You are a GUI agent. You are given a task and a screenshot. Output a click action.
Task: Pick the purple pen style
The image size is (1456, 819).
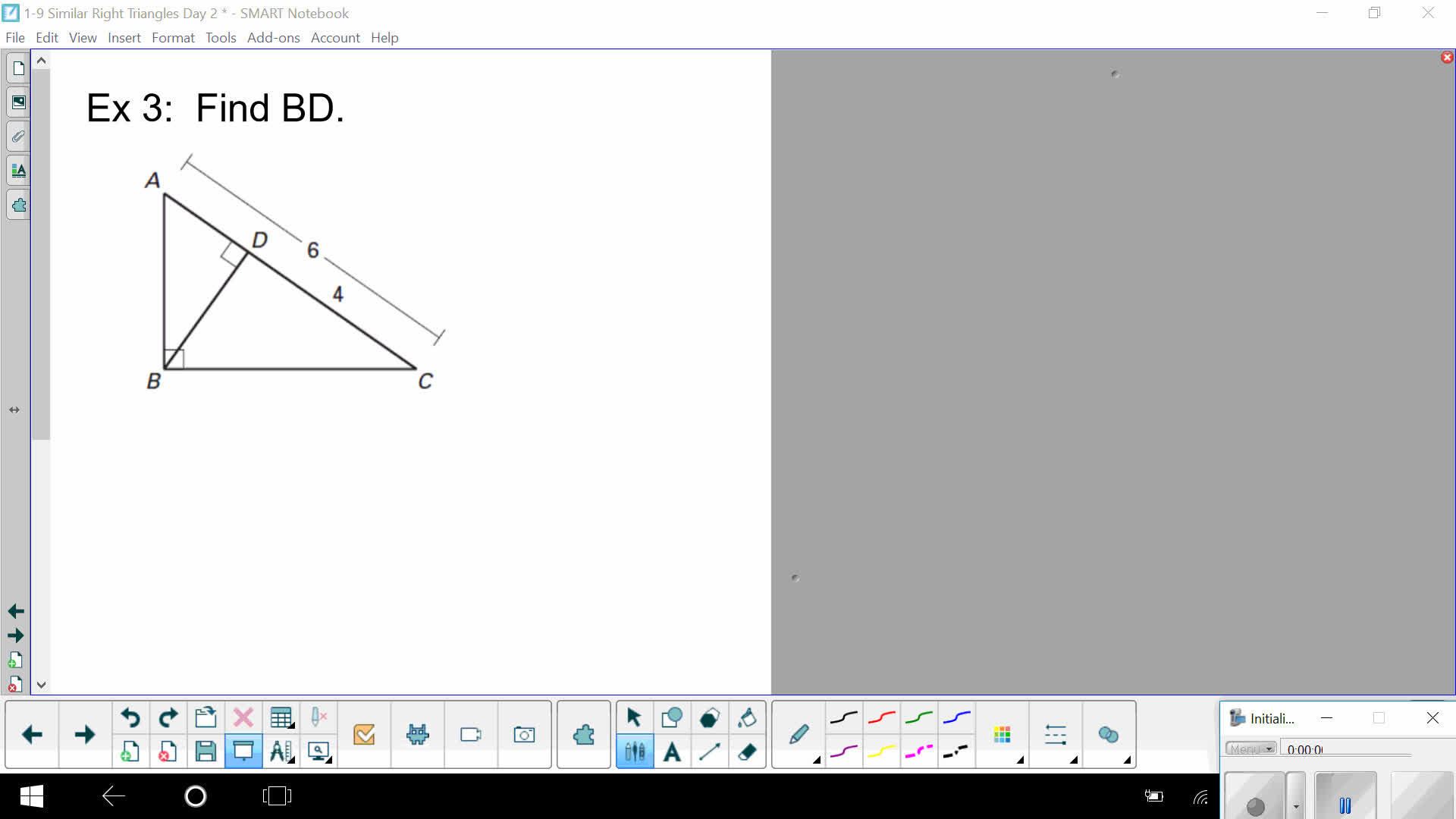(x=843, y=752)
